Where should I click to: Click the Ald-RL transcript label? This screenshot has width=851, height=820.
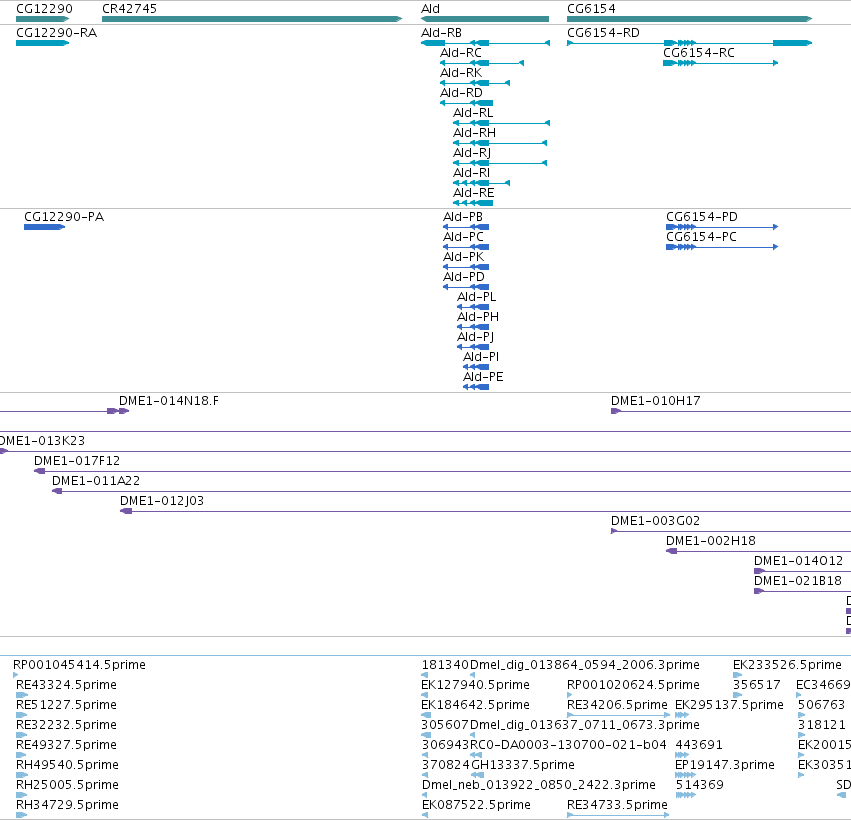tap(473, 113)
